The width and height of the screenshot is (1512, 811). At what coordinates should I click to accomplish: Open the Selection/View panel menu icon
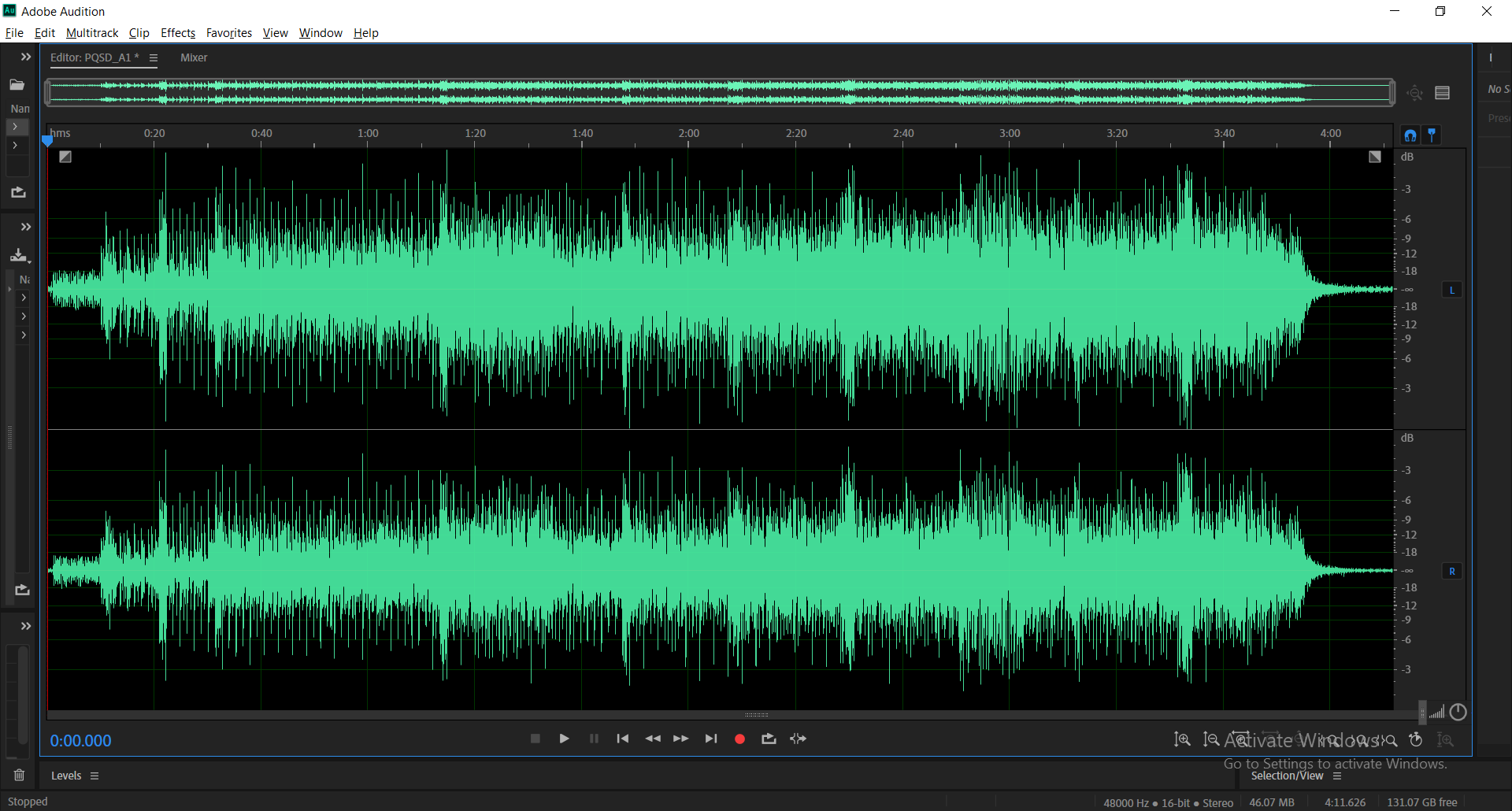pos(1337,776)
